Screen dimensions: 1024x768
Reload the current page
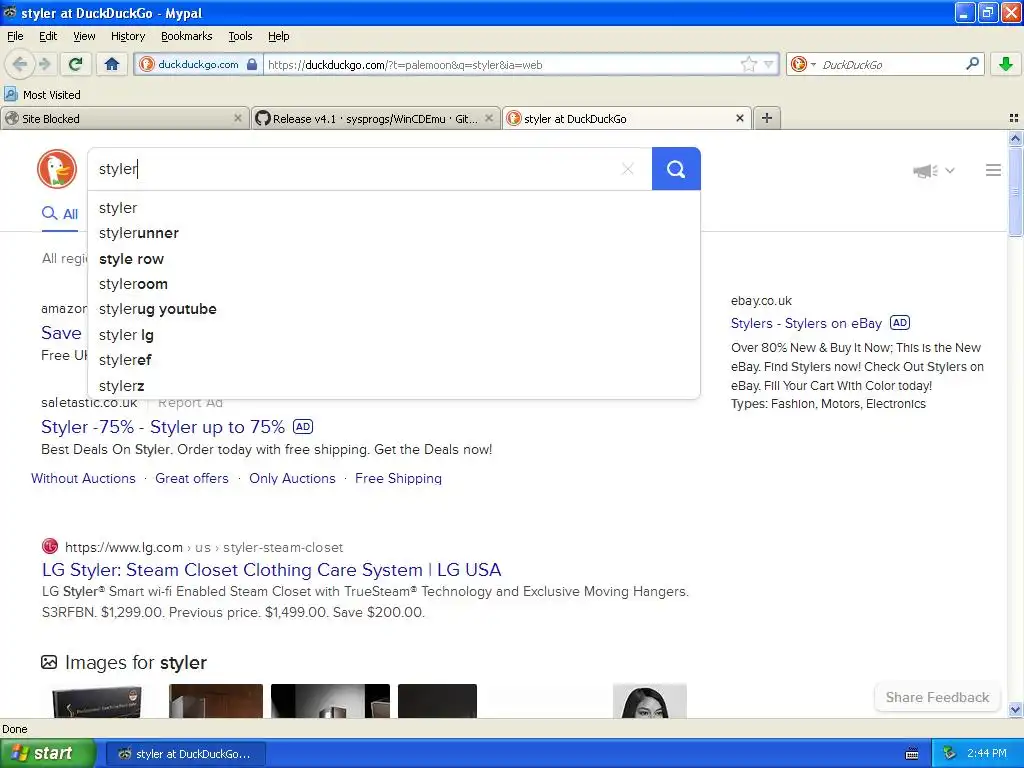click(76, 64)
